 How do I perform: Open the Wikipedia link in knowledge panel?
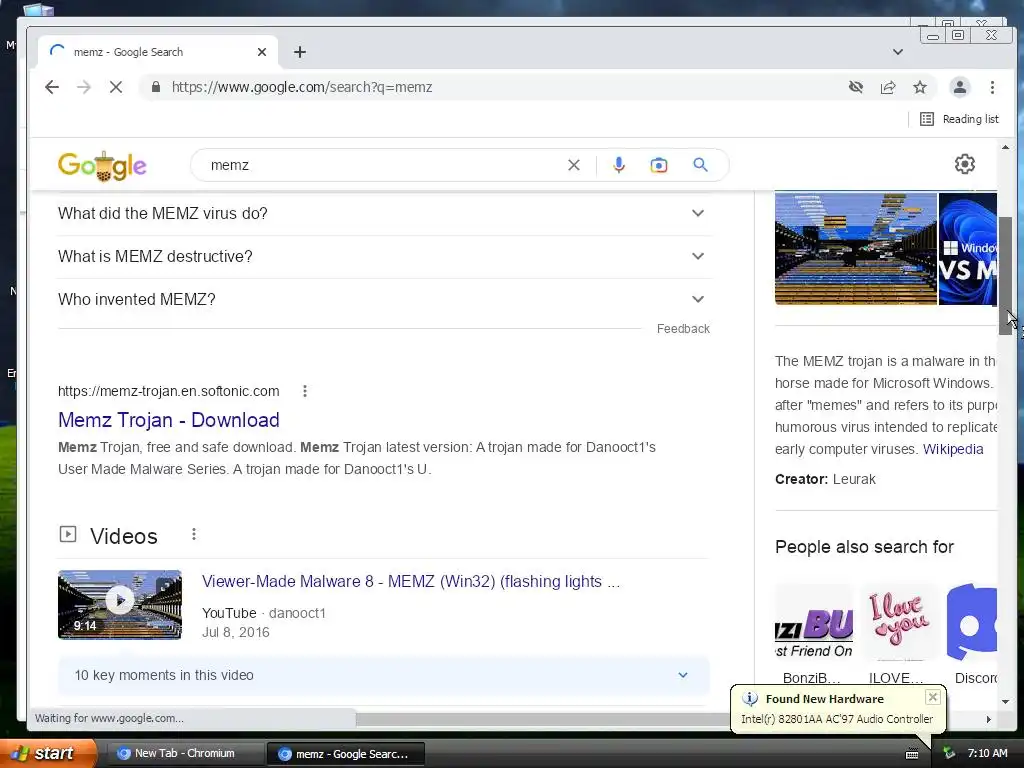pos(953,449)
